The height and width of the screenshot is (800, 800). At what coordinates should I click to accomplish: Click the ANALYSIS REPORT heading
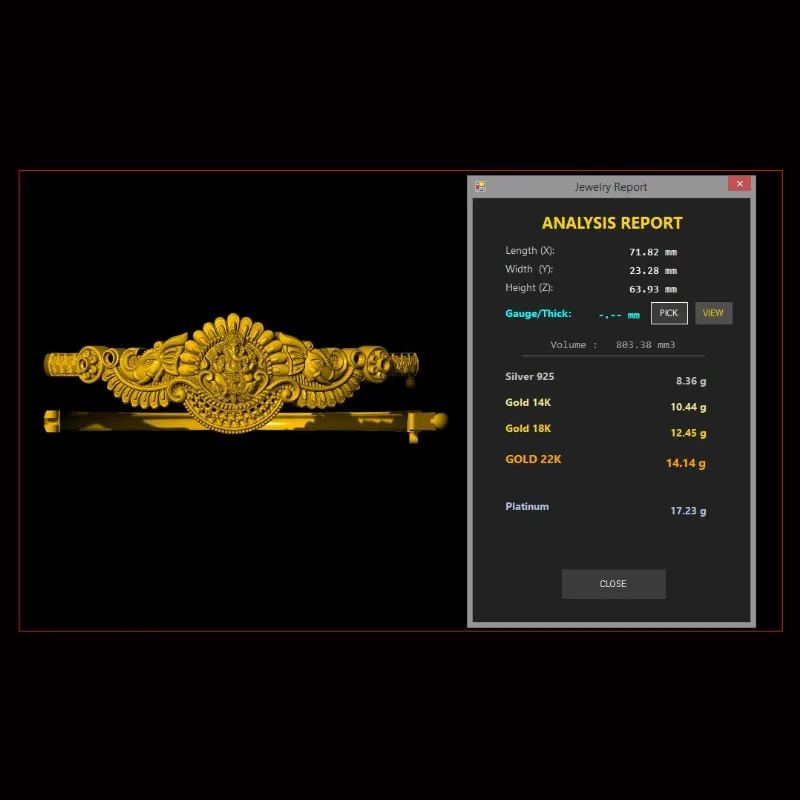click(612, 223)
